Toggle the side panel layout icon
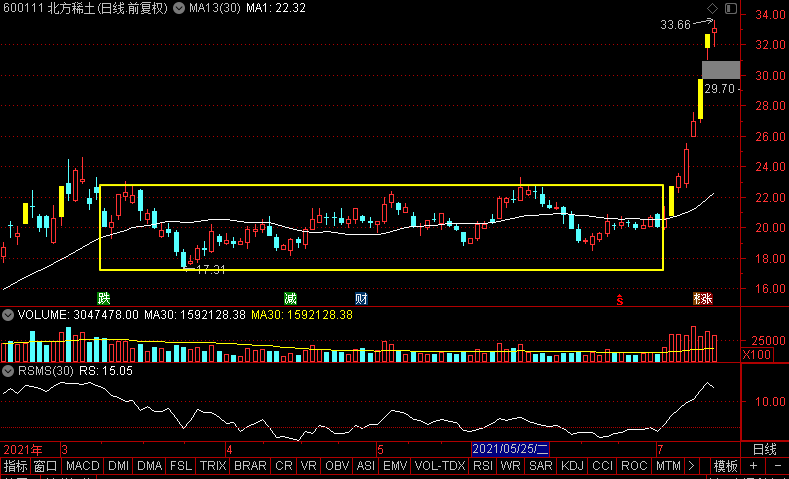 click(x=731, y=8)
